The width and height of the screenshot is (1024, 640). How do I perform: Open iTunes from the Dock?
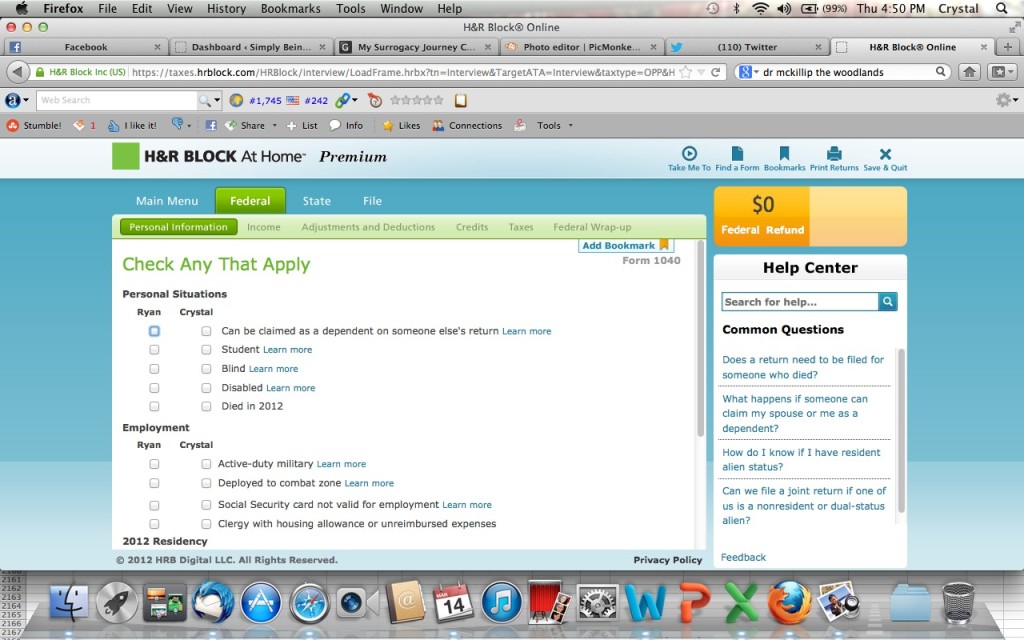coord(502,603)
